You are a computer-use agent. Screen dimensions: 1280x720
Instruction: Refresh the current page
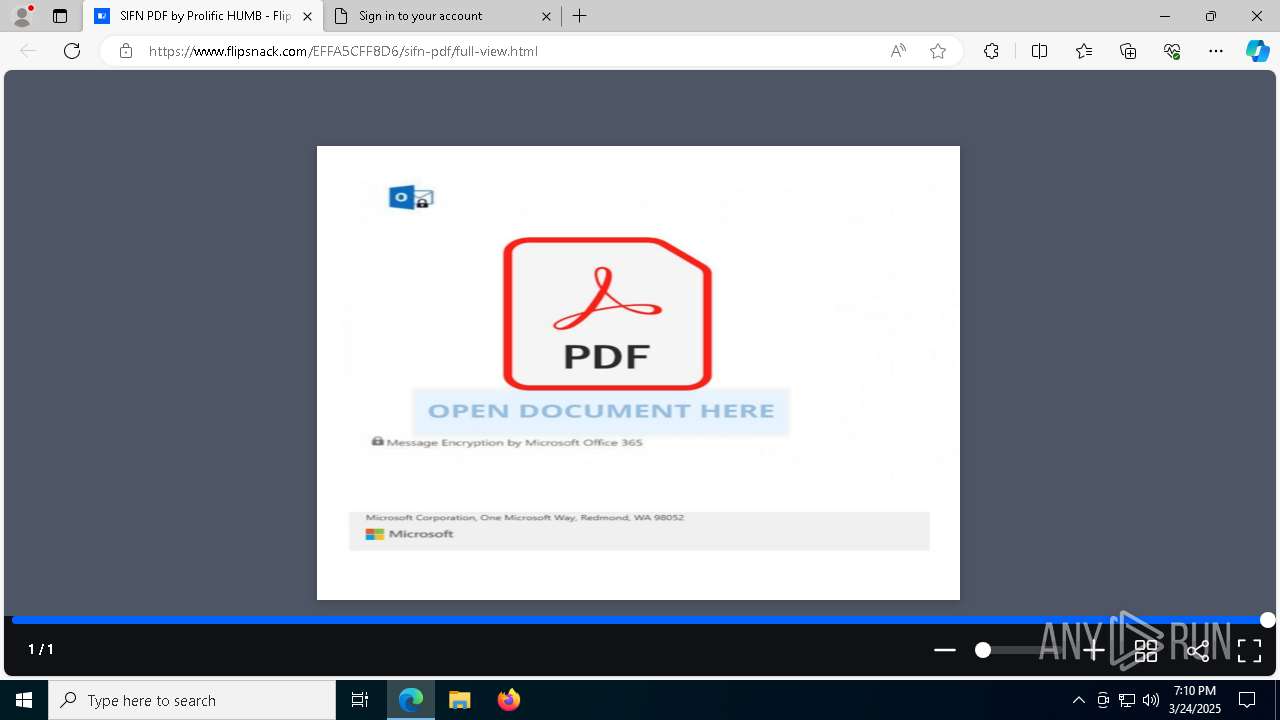coord(72,51)
